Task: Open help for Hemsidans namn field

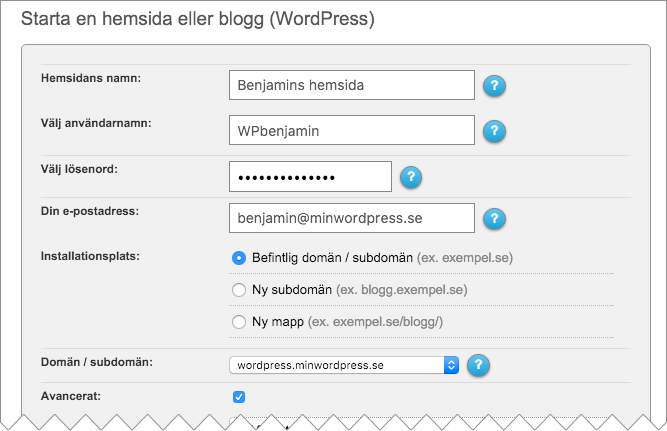Action: pos(494,86)
